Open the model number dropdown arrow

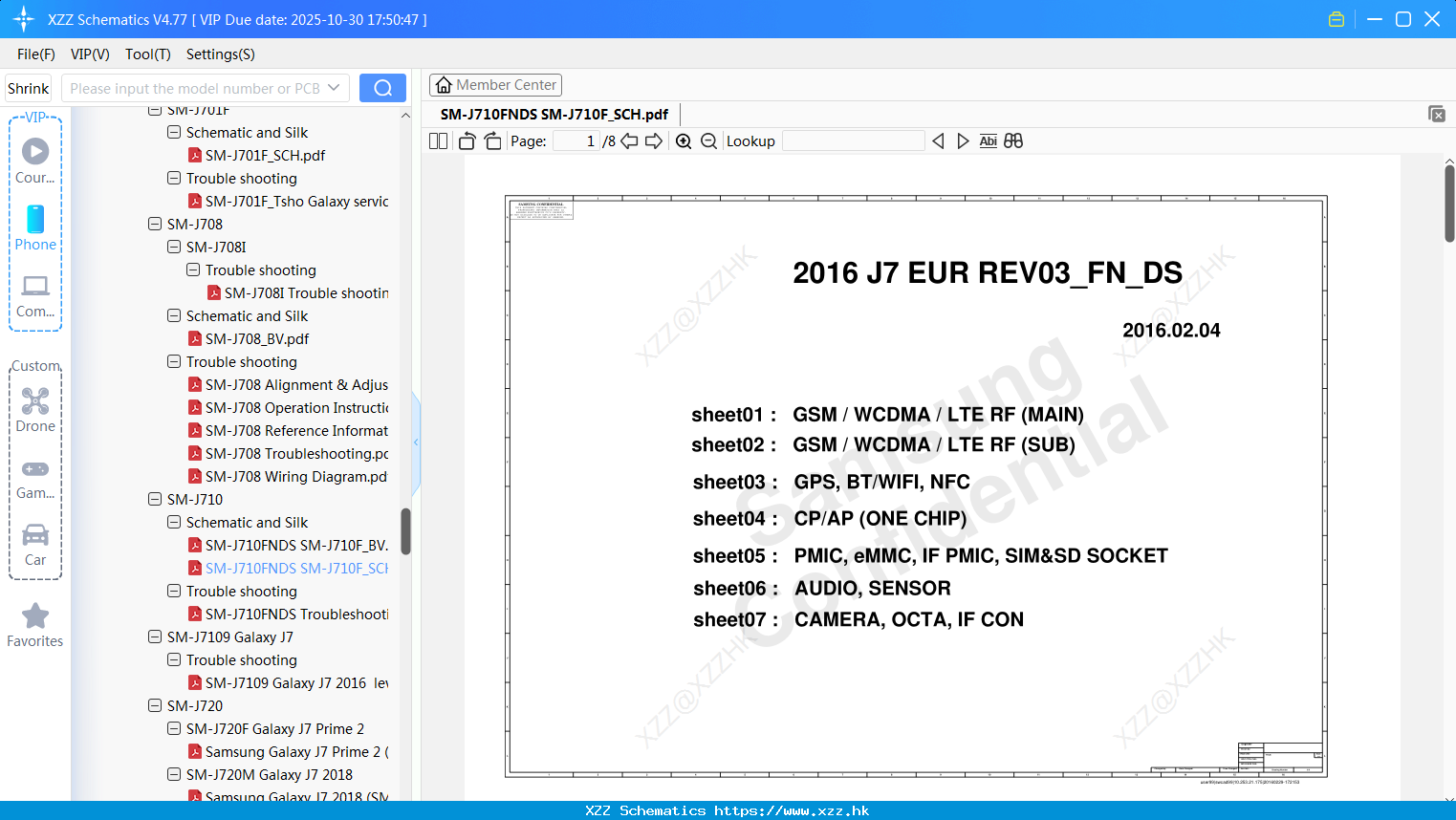(334, 88)
